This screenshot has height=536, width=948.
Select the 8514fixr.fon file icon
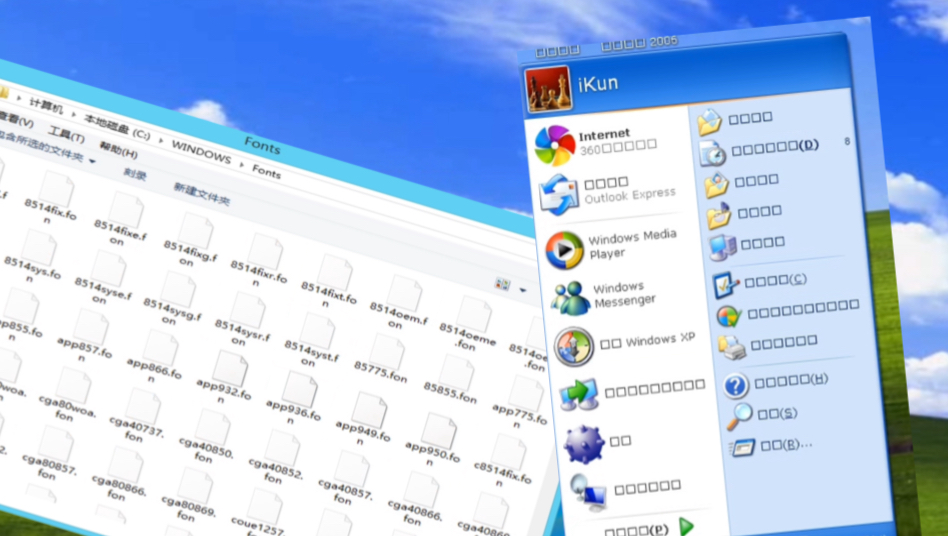point(265,252)
